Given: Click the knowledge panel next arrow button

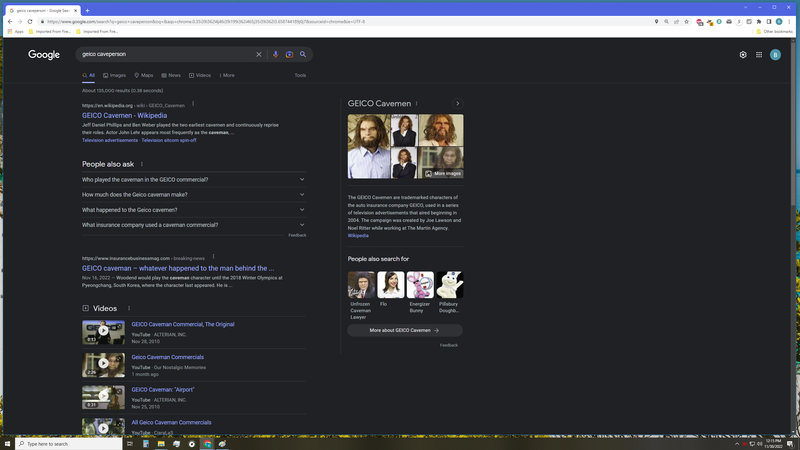Looking at the screenshot, I should [x=458, y=104].
